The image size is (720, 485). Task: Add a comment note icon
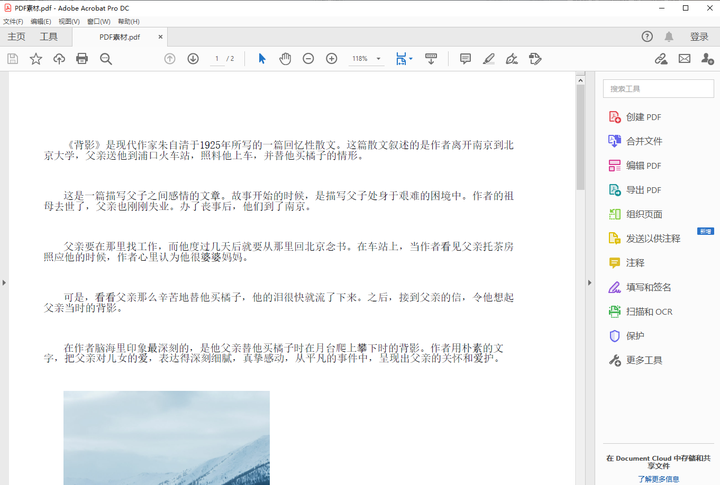466,59
